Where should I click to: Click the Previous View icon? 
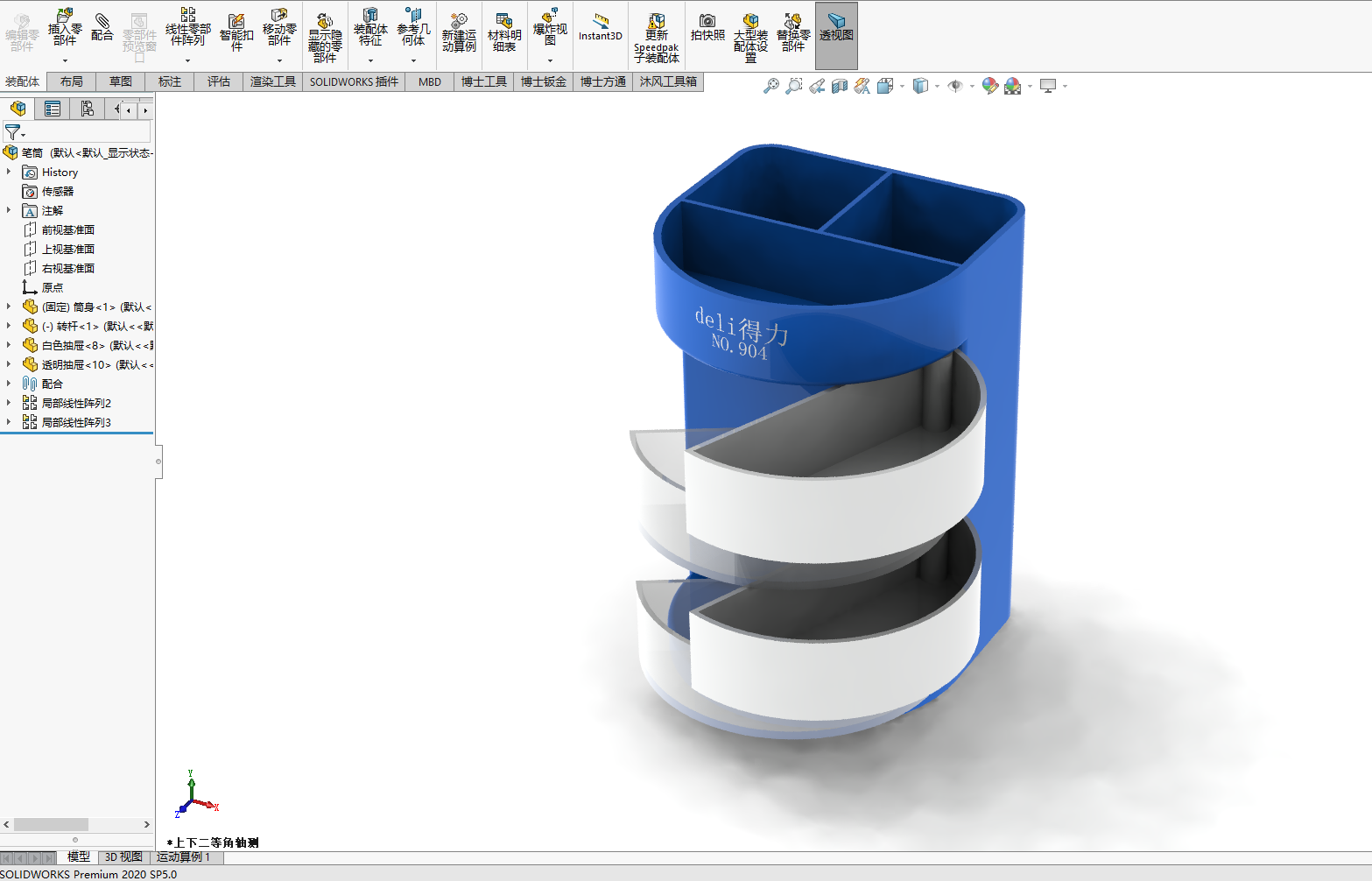[x=817, y=86]
